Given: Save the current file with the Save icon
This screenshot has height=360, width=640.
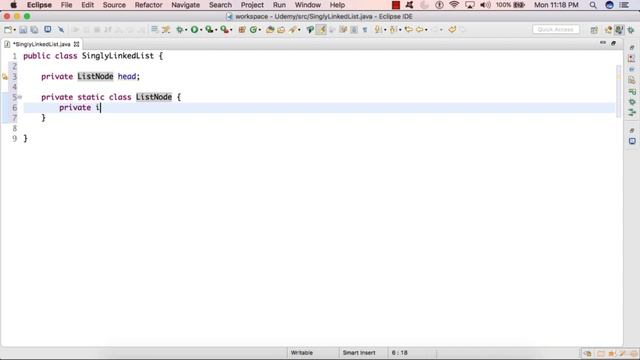Looking at the screenshot, I should point(23,29).
